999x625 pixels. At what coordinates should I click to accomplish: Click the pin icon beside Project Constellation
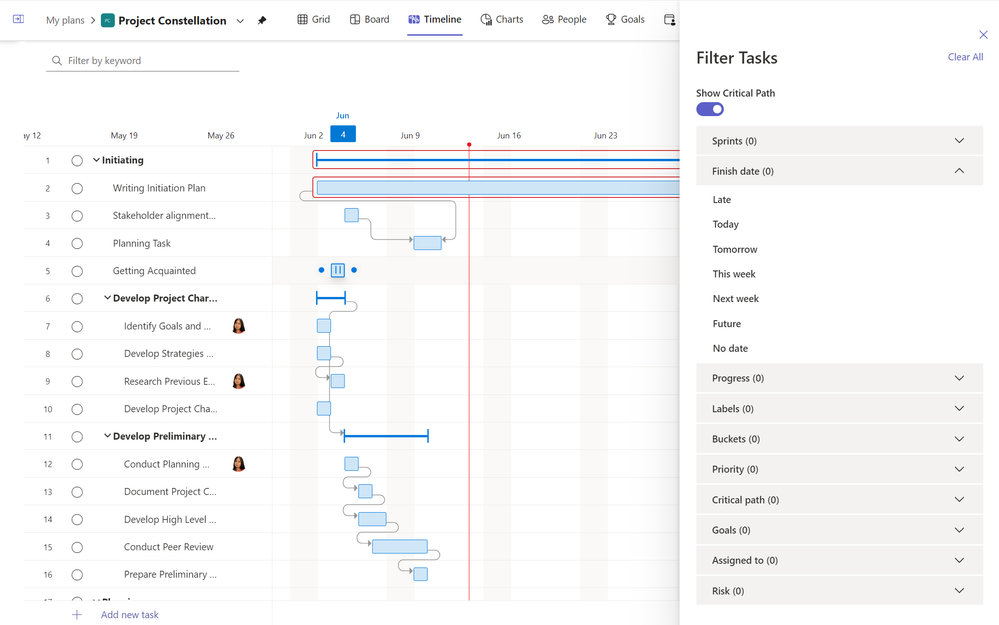tap(262, 20)
